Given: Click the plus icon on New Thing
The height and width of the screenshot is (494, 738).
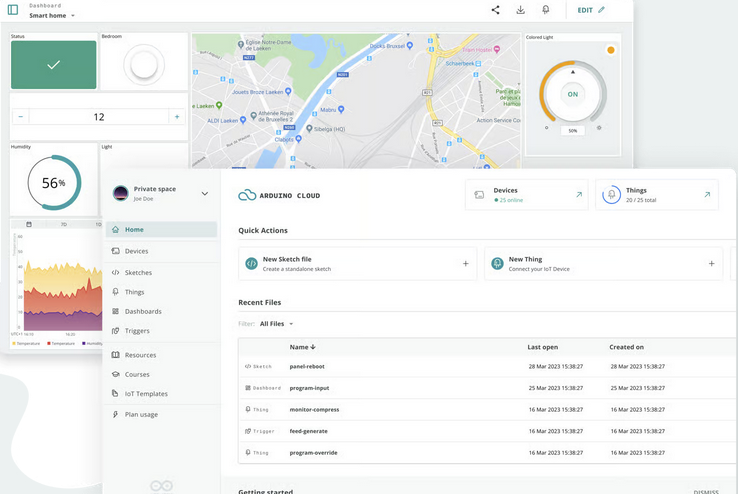Looking at the screenshot, I should click(711, 264).
